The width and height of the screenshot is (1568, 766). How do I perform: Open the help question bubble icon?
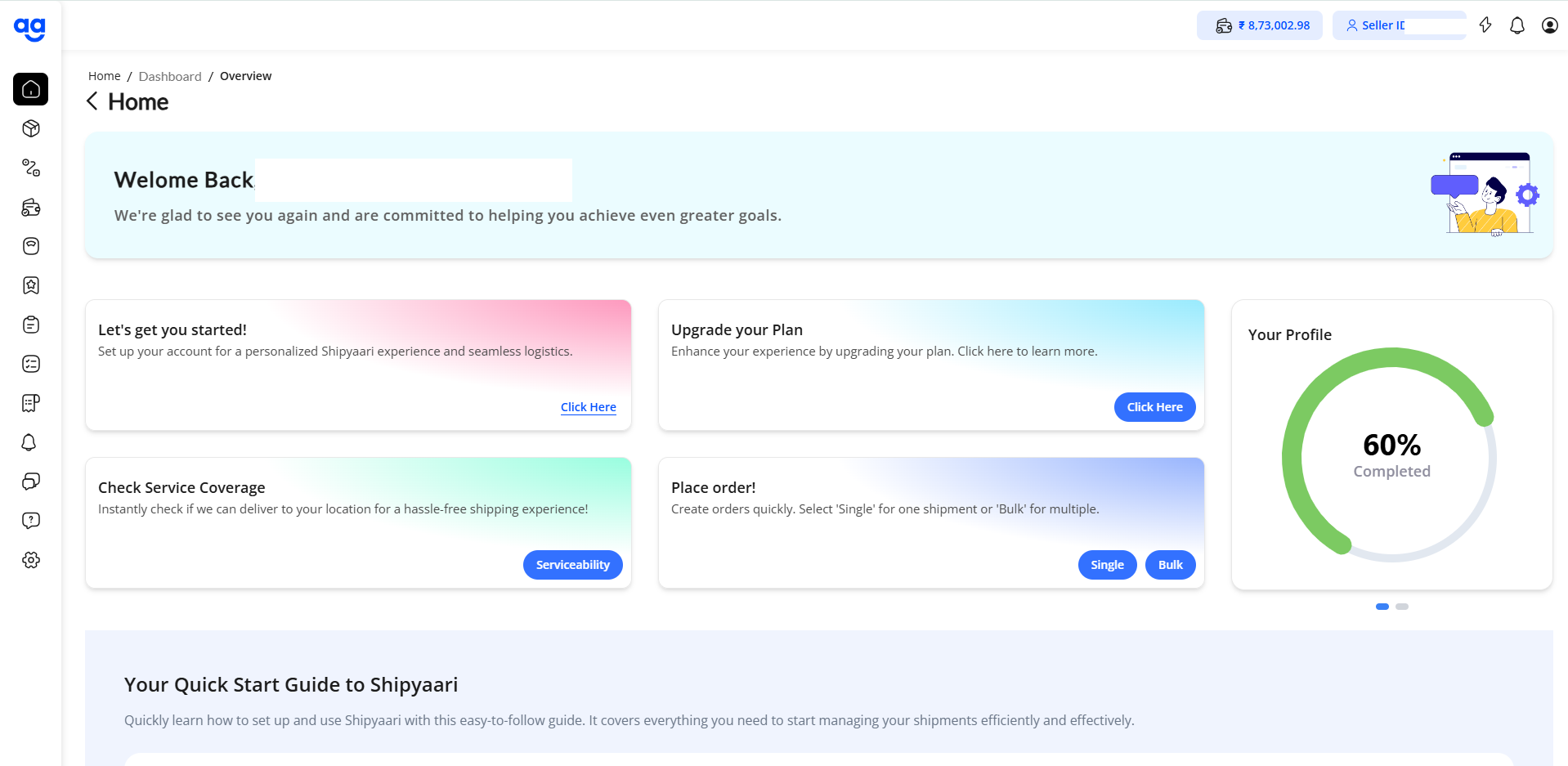[31, 521]
